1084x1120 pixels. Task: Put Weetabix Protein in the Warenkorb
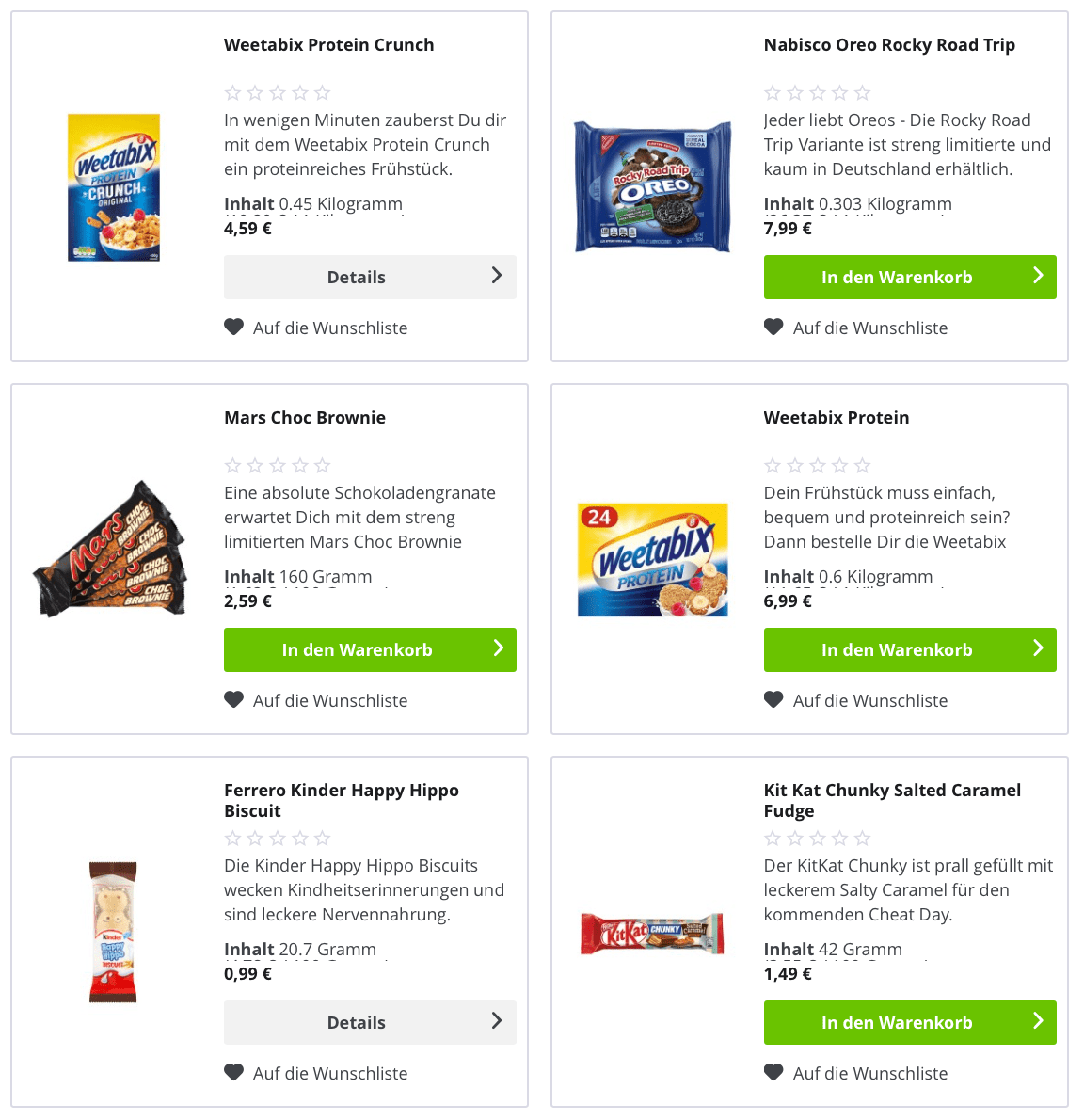coord(909,649)
